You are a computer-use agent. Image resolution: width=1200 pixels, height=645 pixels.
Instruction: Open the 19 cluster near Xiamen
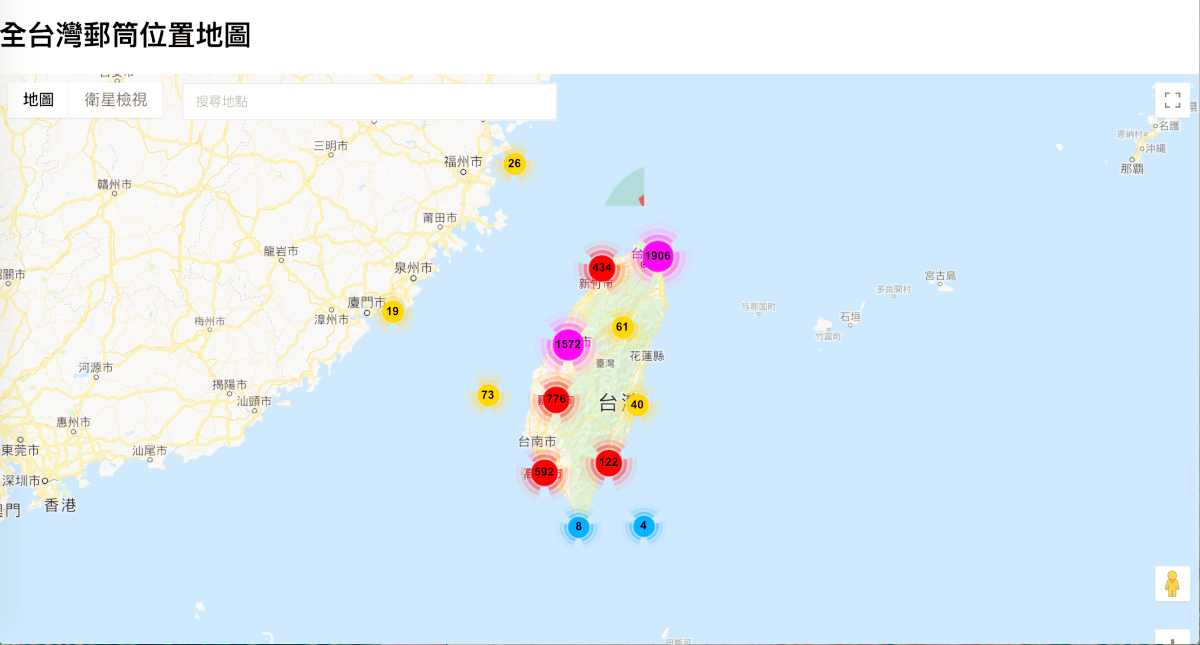(x=393, y=312)
